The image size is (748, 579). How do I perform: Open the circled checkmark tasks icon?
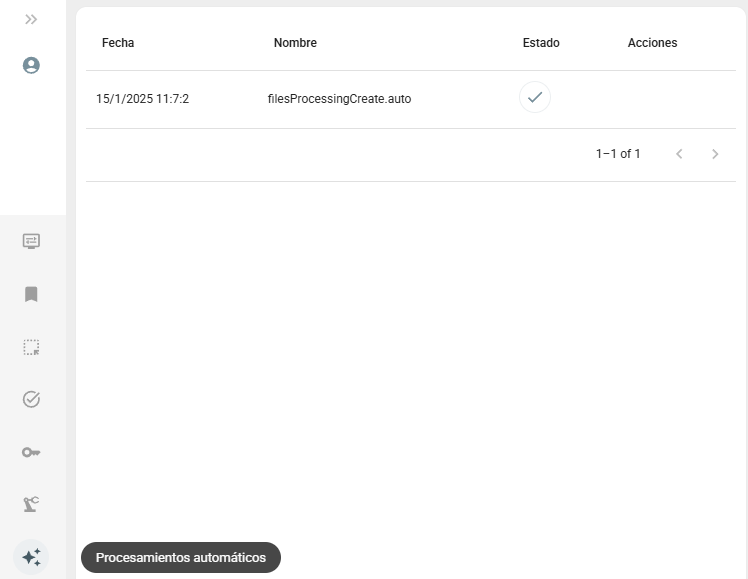[31, 399]
